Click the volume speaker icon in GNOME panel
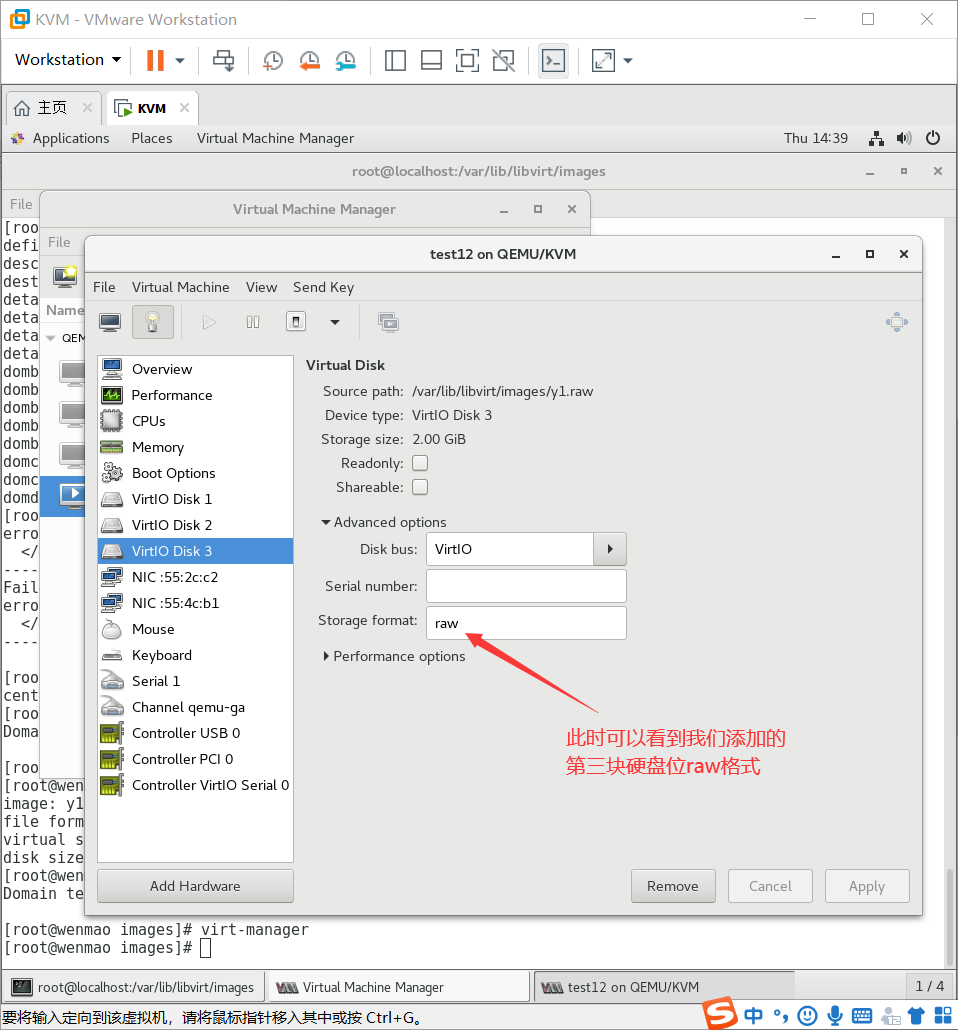The height and width of the screenshot is (1030, 958). (x=904, y=138)
